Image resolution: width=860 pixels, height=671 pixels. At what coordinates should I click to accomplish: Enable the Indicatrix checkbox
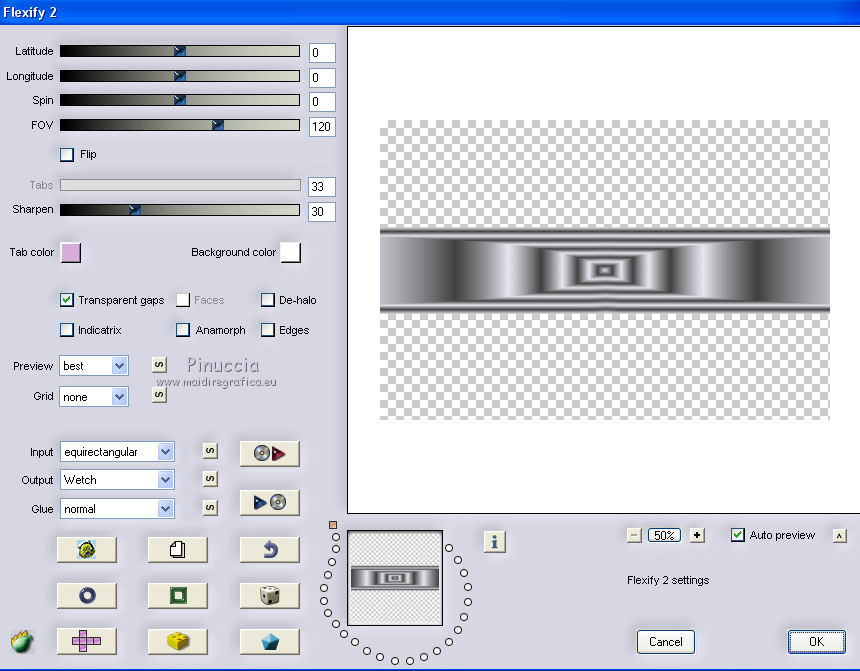tap(67, 330)
